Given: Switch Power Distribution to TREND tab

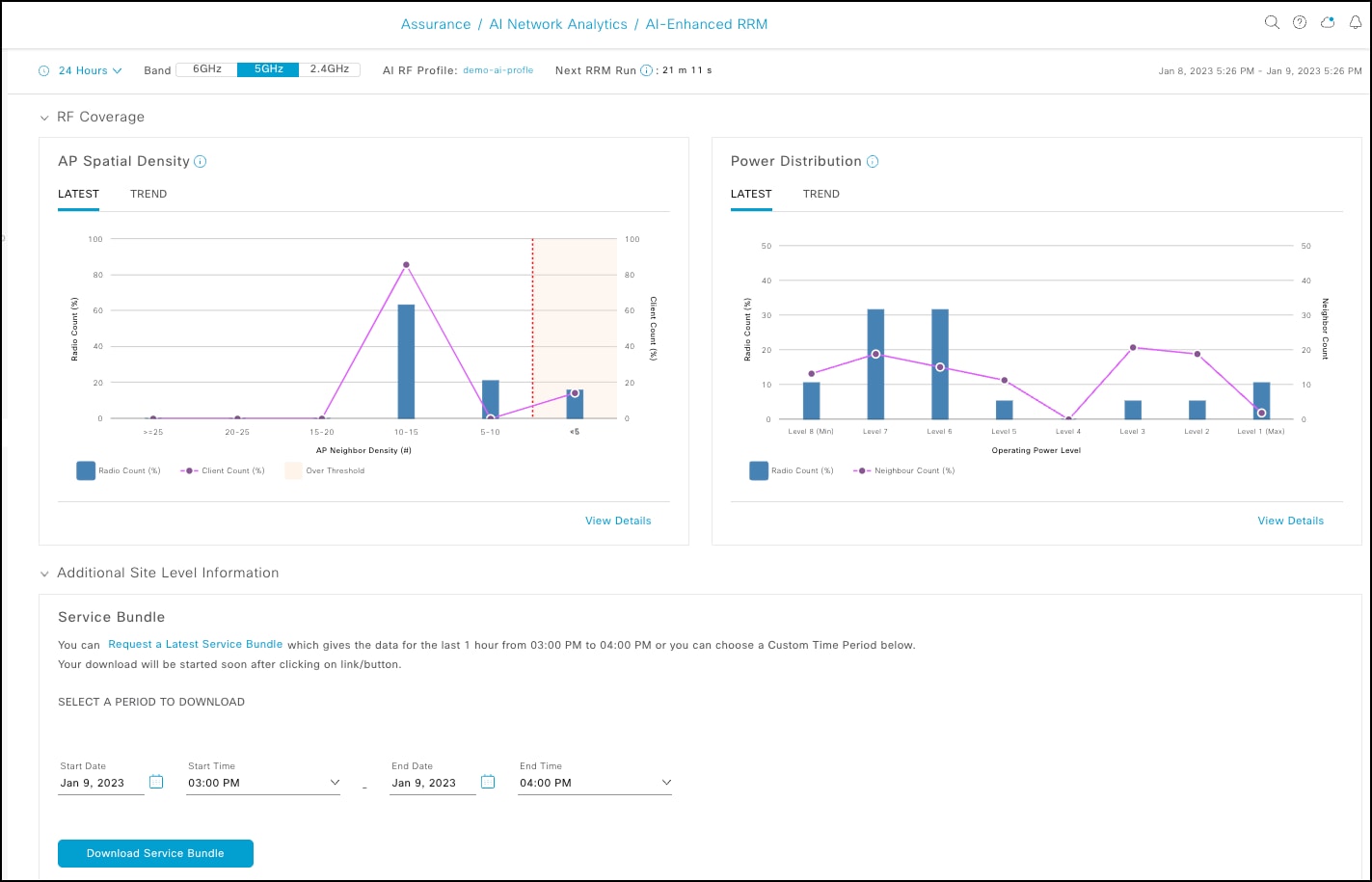Looking at the screenshot, I should (x=821, y=194).
